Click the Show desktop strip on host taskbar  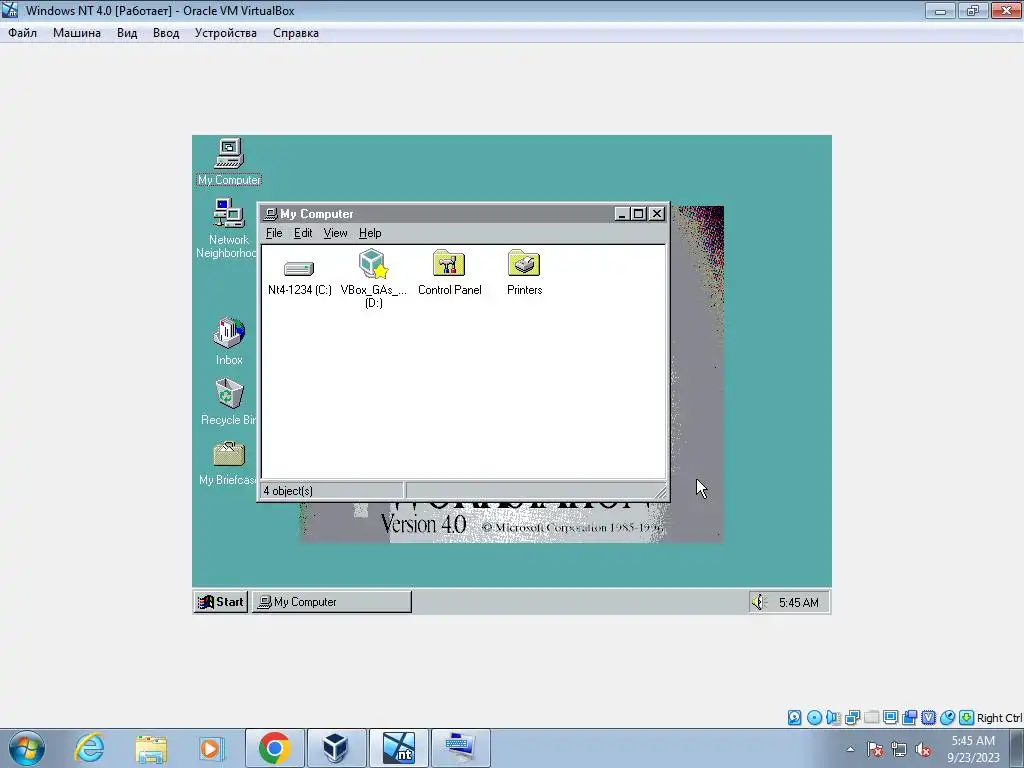1018,748
